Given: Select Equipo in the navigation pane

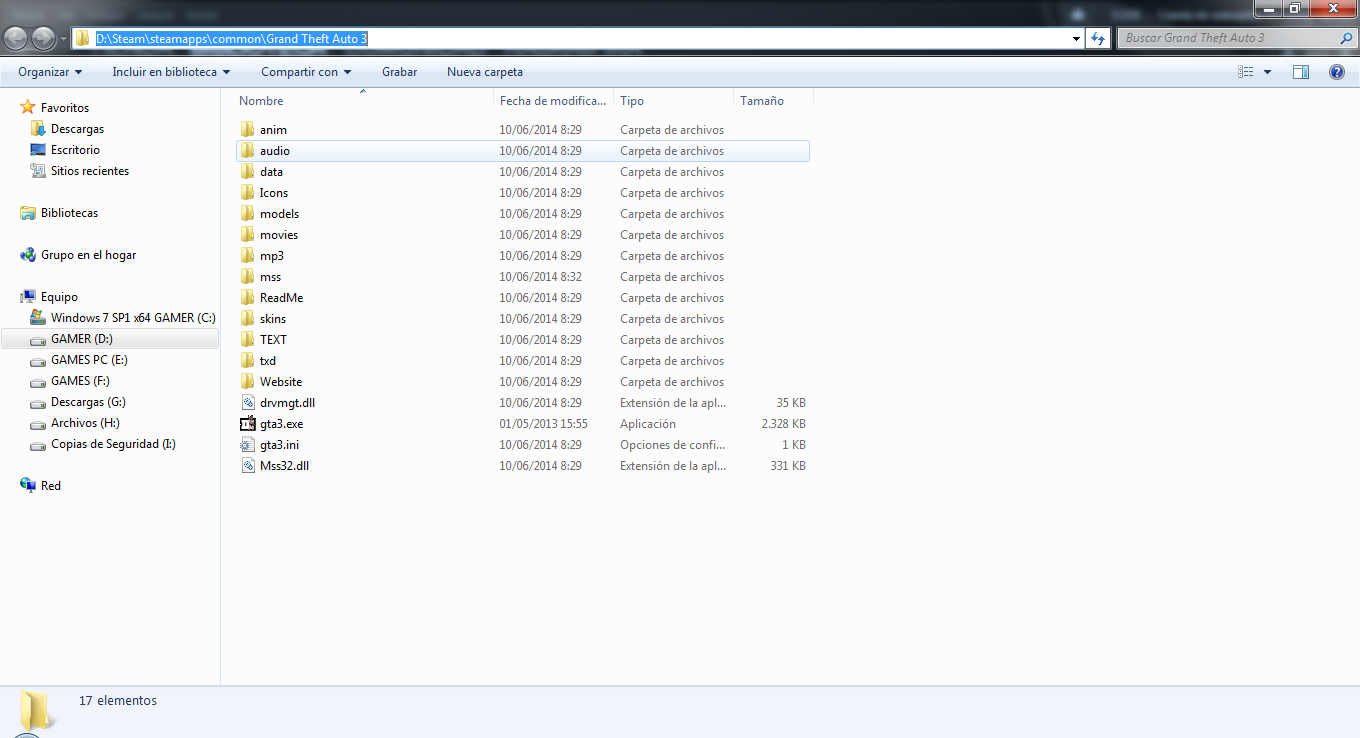Looking at the screenshot, I should pos(59,297).
